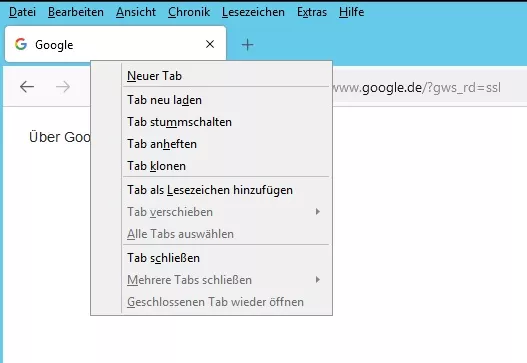Open the Datei menu
Image resolution: width=527 pixels, height=363 pixels.
coord(22,12)
